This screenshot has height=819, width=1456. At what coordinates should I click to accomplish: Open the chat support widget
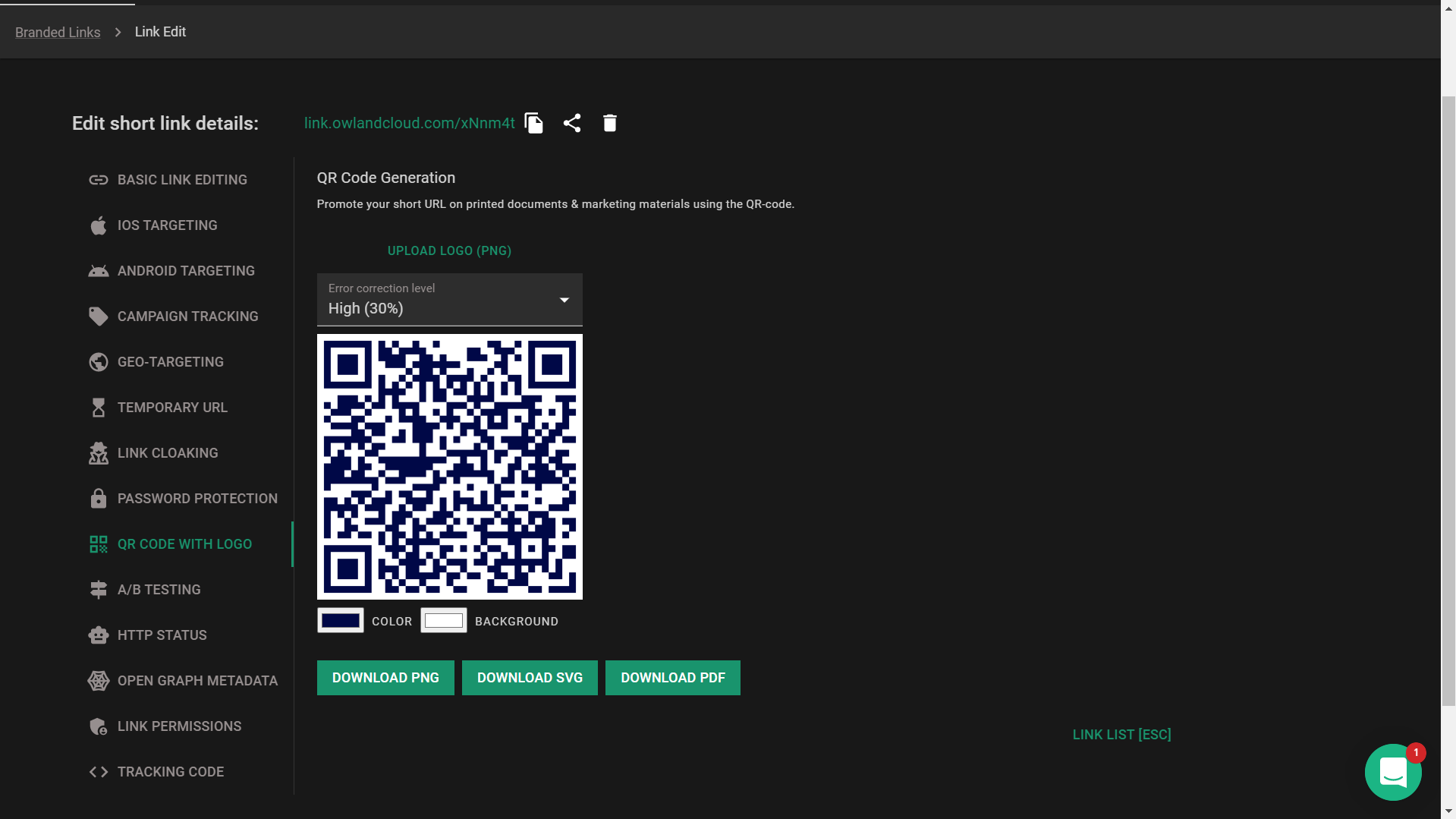(1393, 772)
